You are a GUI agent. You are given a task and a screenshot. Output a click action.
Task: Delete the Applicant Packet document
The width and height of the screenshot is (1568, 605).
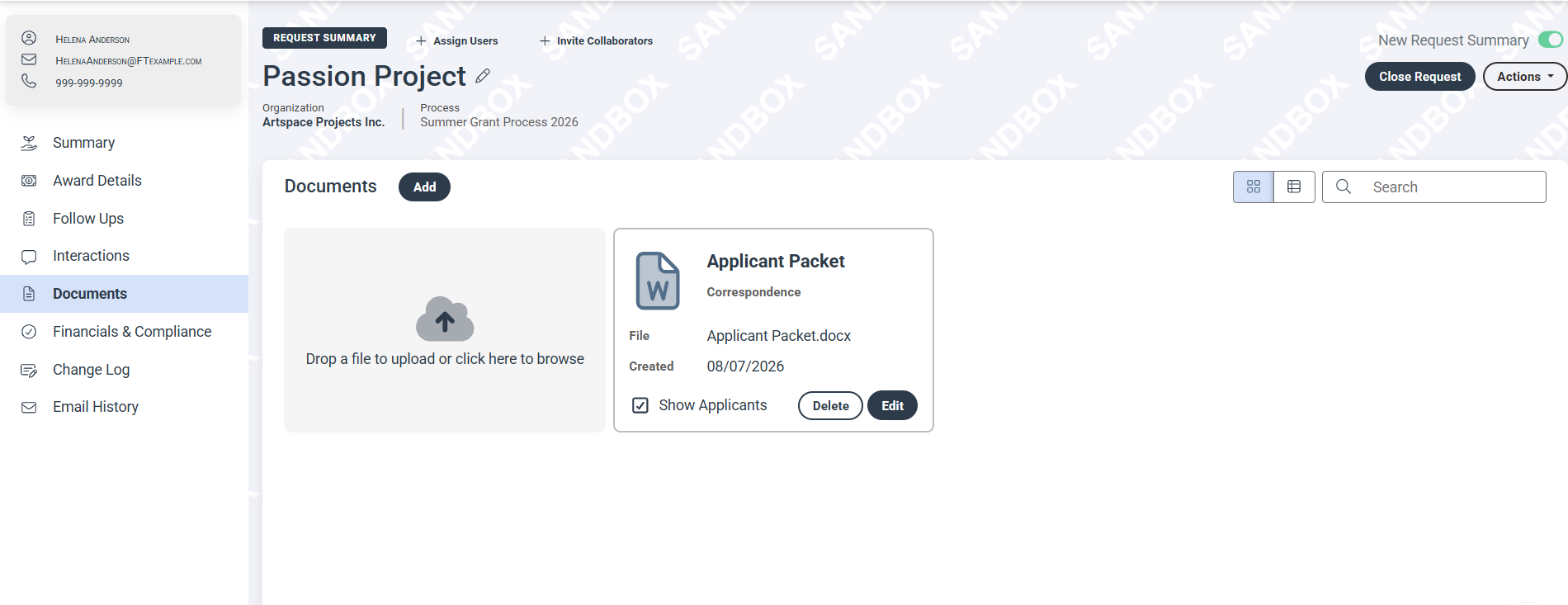point(830,405)
